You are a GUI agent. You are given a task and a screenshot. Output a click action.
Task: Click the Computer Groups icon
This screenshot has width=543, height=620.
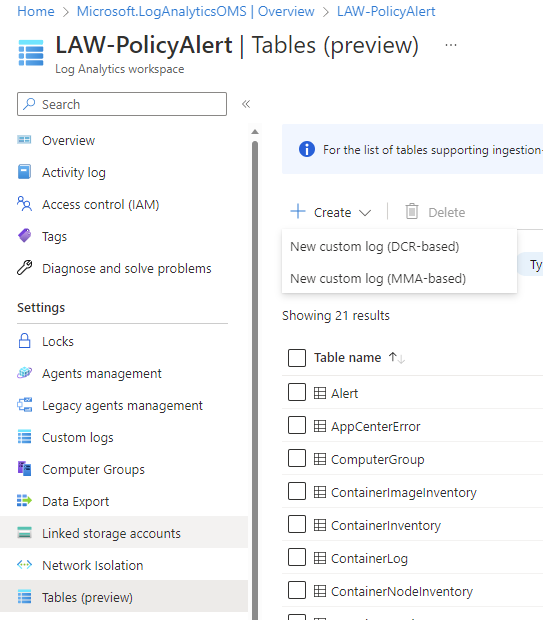tap(24, 469)
